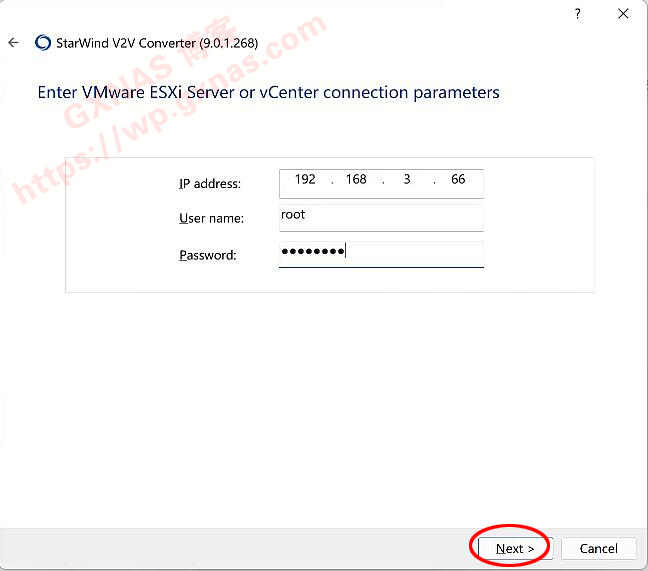
Task: Select the fourth IP octet showing 66
Action: tap(458, 180)
